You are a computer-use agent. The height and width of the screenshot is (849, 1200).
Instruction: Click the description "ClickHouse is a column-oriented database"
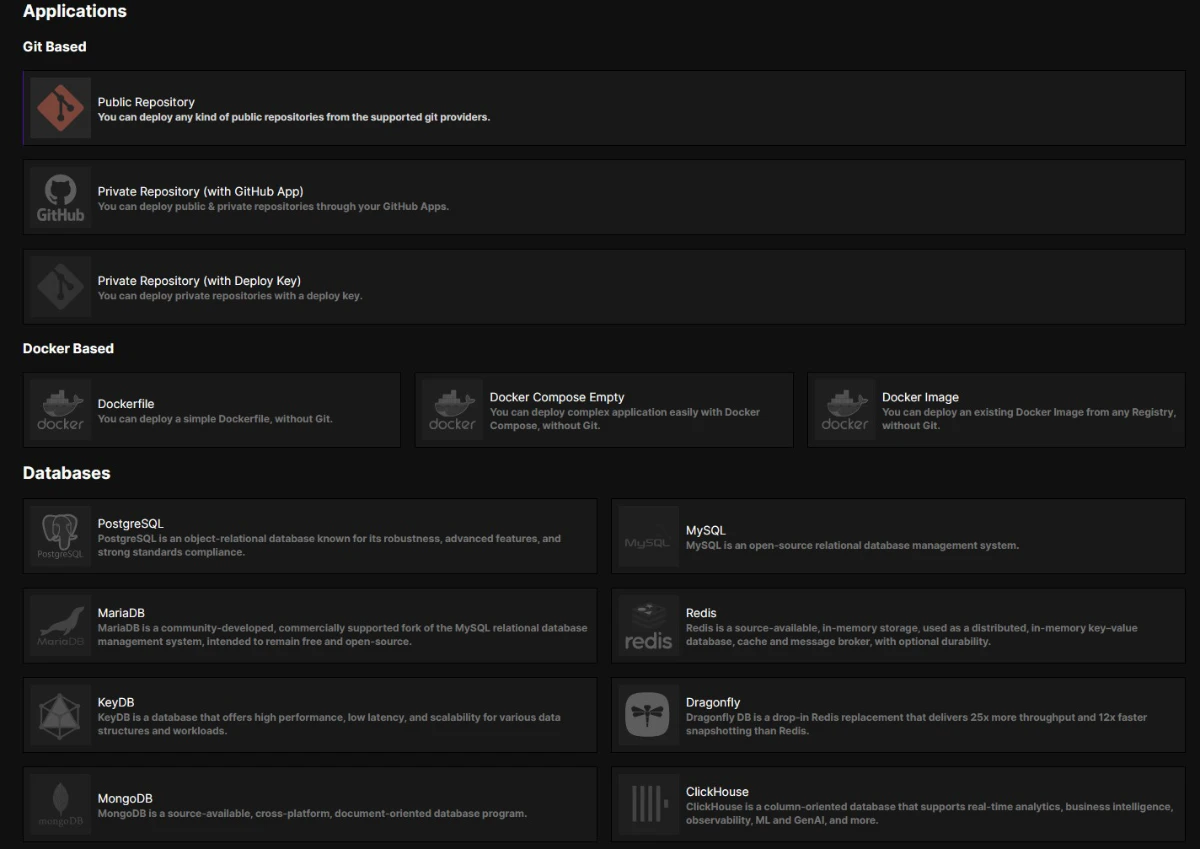929,813
